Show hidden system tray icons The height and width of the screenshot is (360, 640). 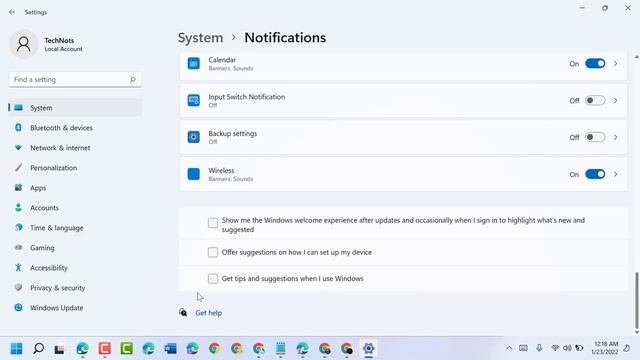(509, 348)
